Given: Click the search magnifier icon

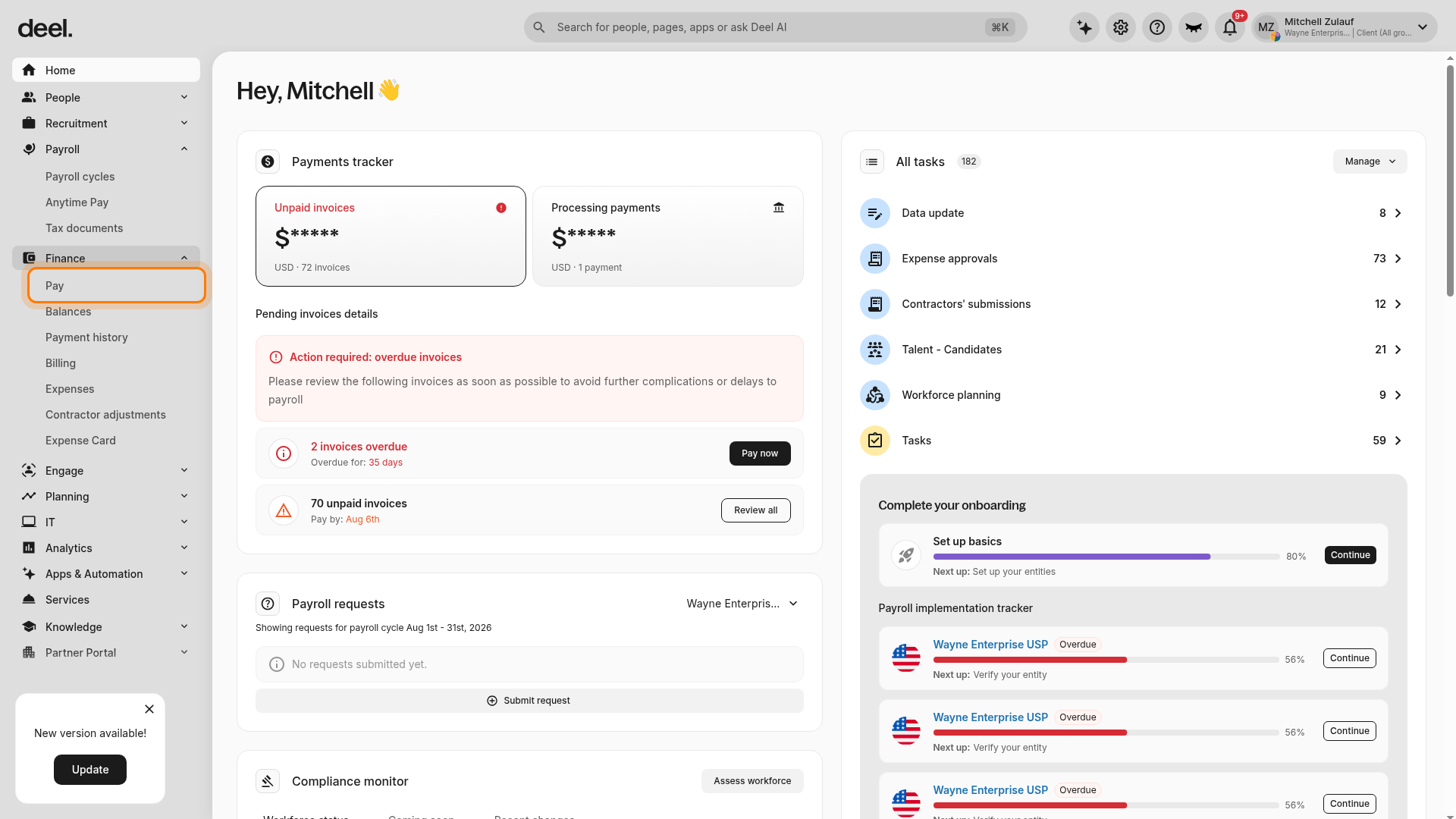Looking at the screenshot, I should click(x=539, y=27).
